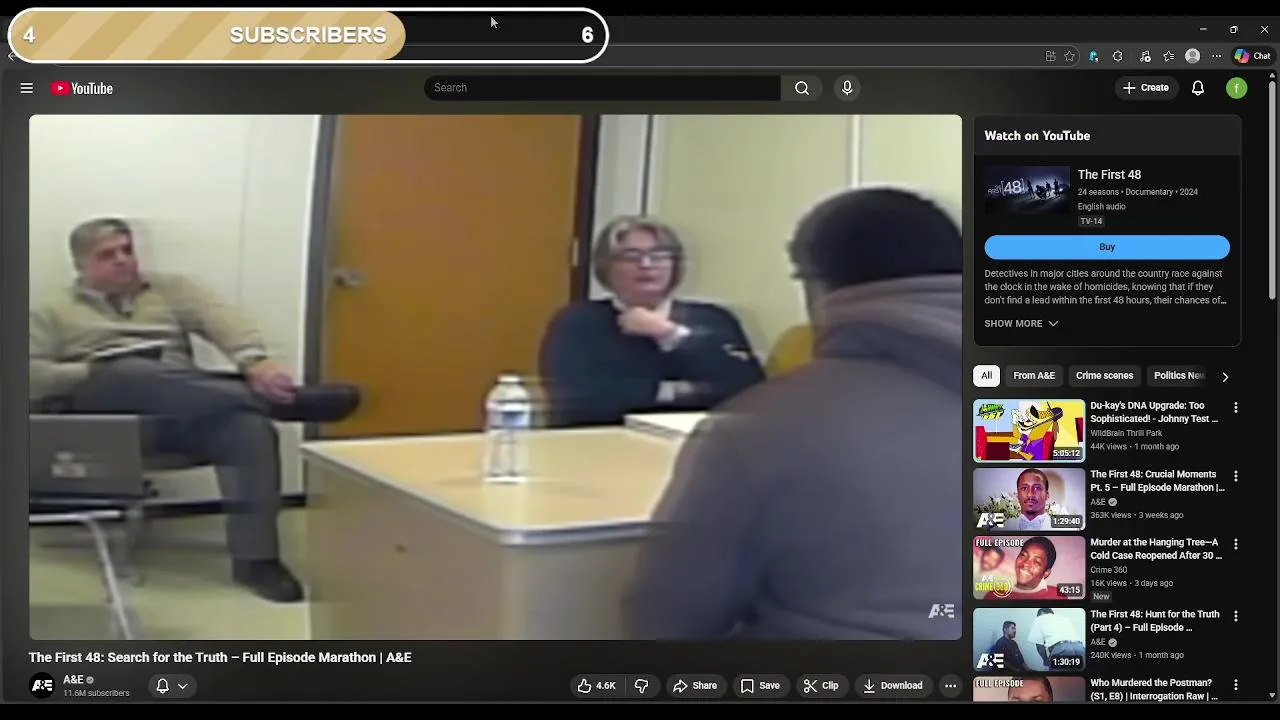Click the '11.6M subscribers' text

(96, 693)
